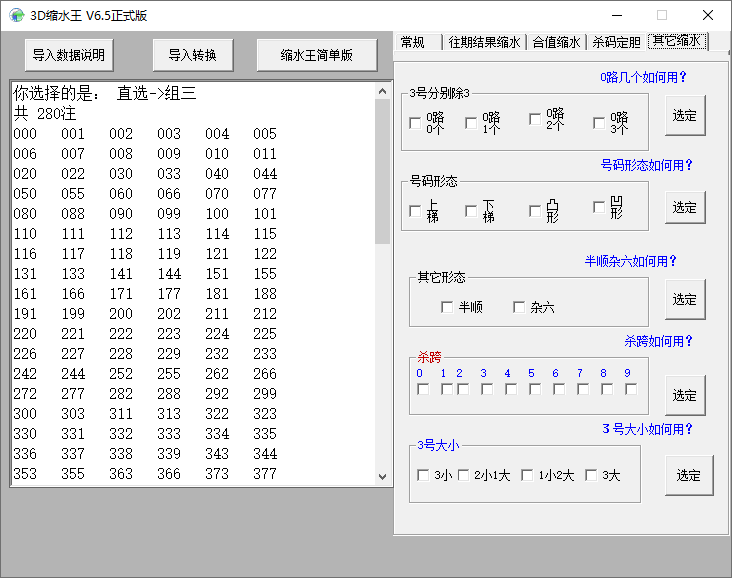Click 选定 beside the 杀跨 group
The image size is (732, 578).
[685, 395]
